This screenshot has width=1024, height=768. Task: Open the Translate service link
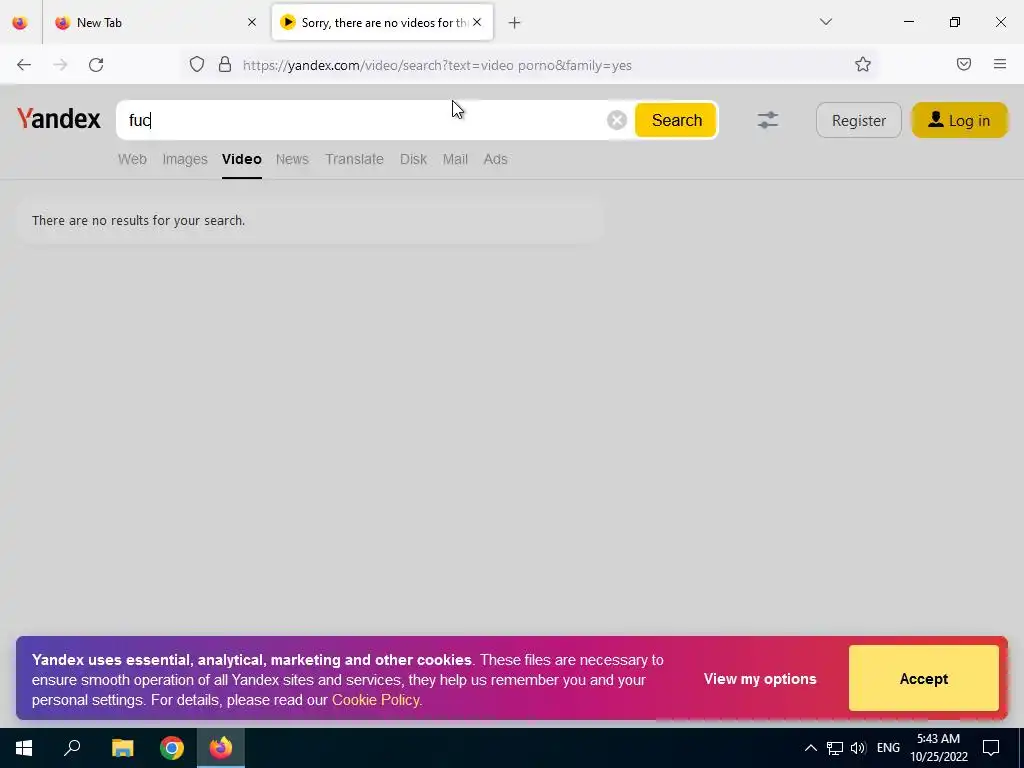(355, 159)
